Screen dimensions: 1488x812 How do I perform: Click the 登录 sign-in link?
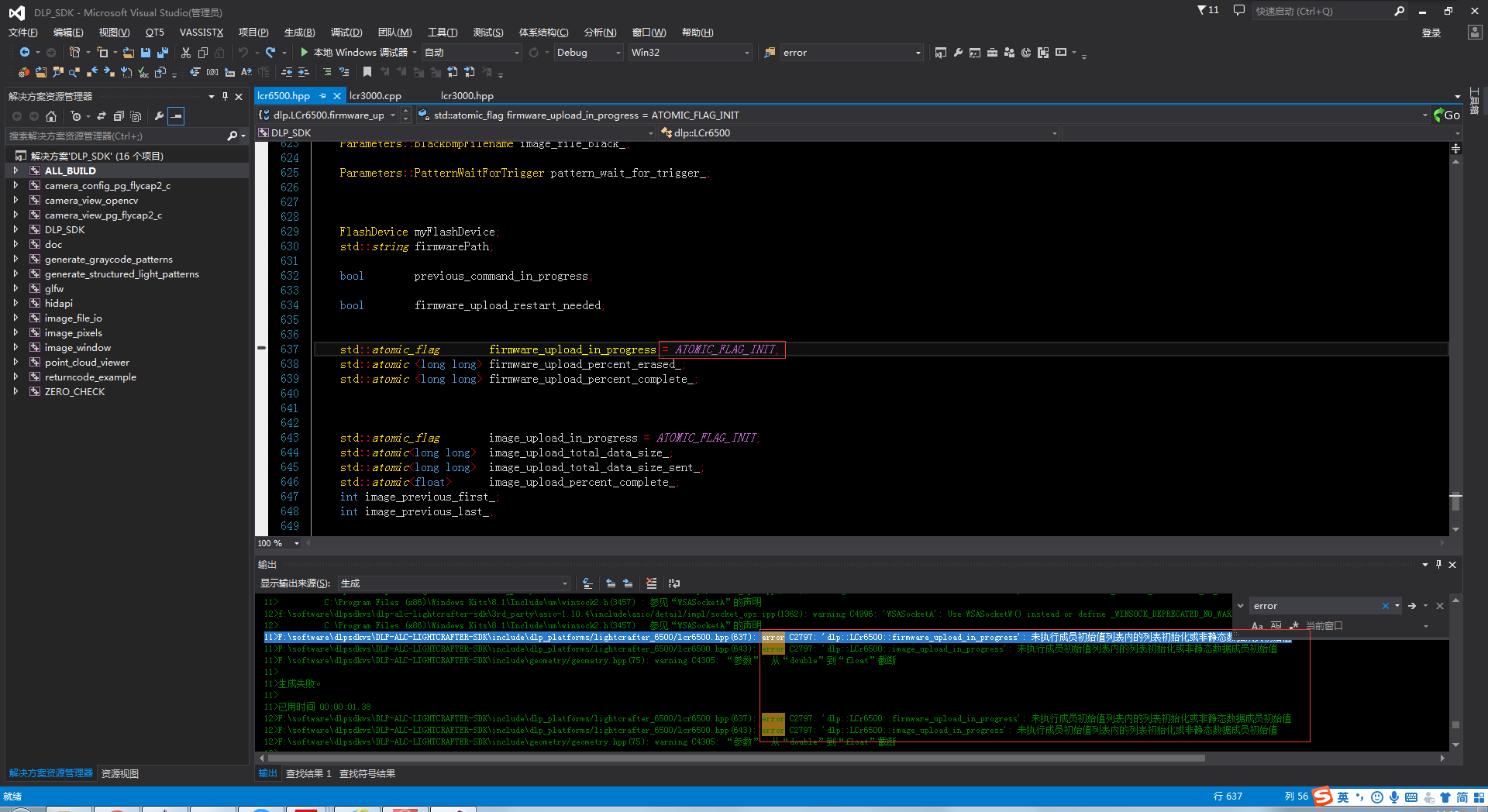[1431, 33]
